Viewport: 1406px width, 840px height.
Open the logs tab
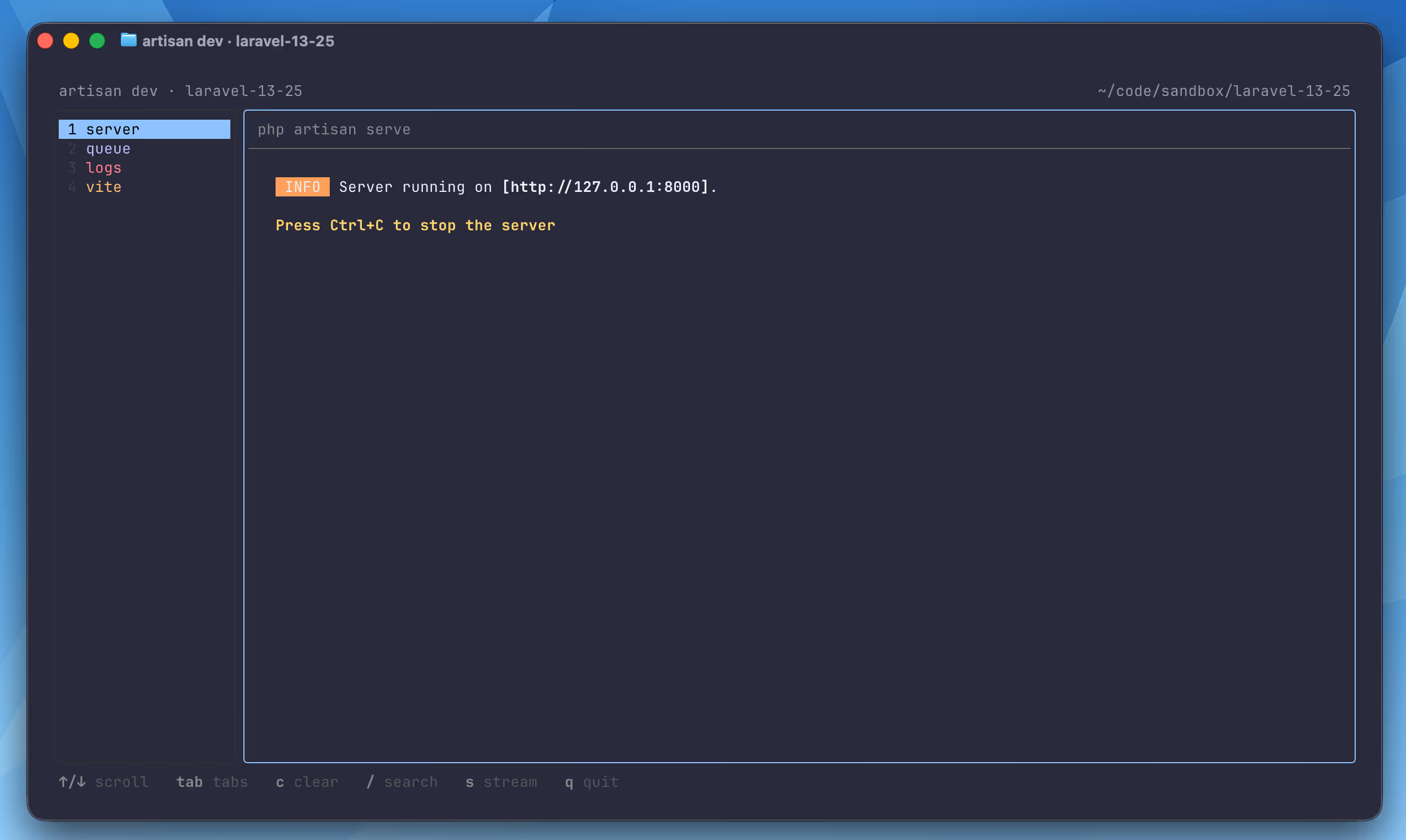tap(103, 168)
